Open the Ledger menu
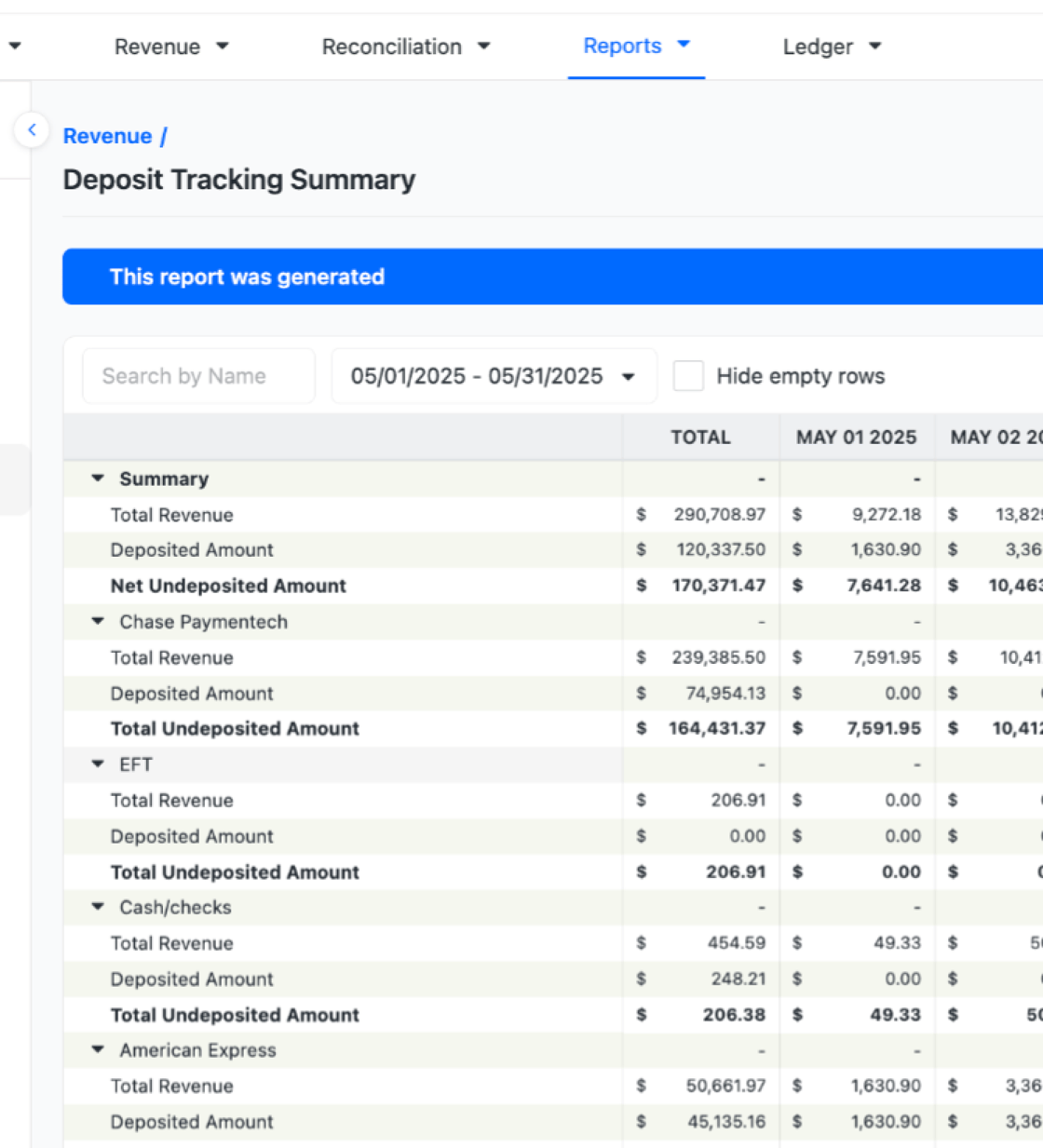 [831, 47]
